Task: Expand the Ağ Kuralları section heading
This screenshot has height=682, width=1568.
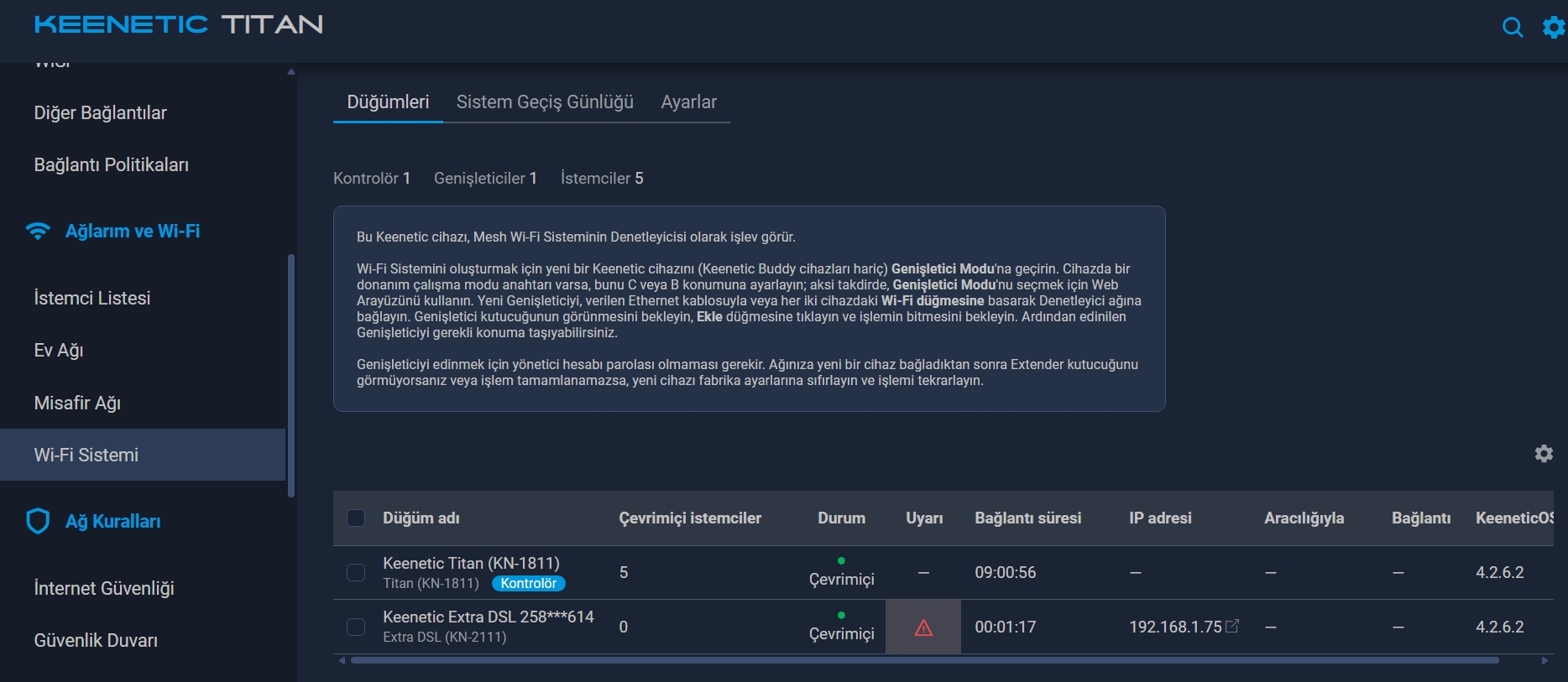Action: click(x=113, y=521)
